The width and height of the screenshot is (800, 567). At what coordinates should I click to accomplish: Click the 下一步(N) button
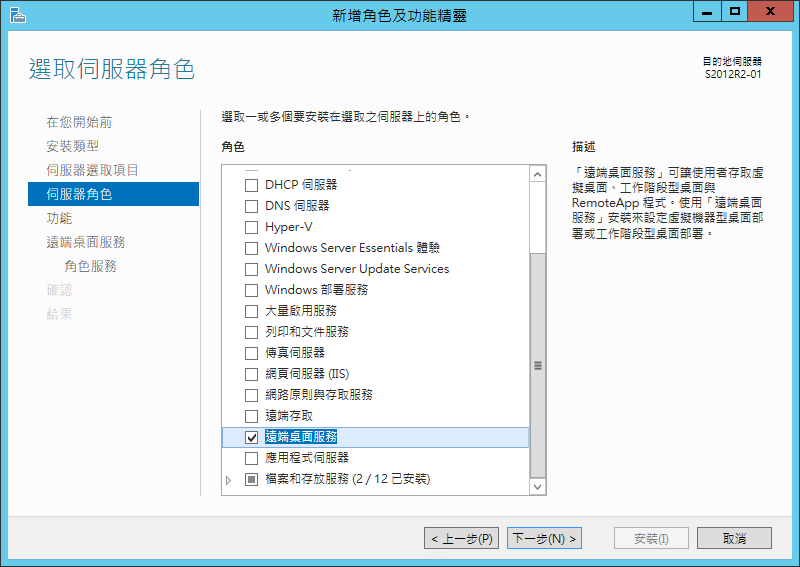543,539
